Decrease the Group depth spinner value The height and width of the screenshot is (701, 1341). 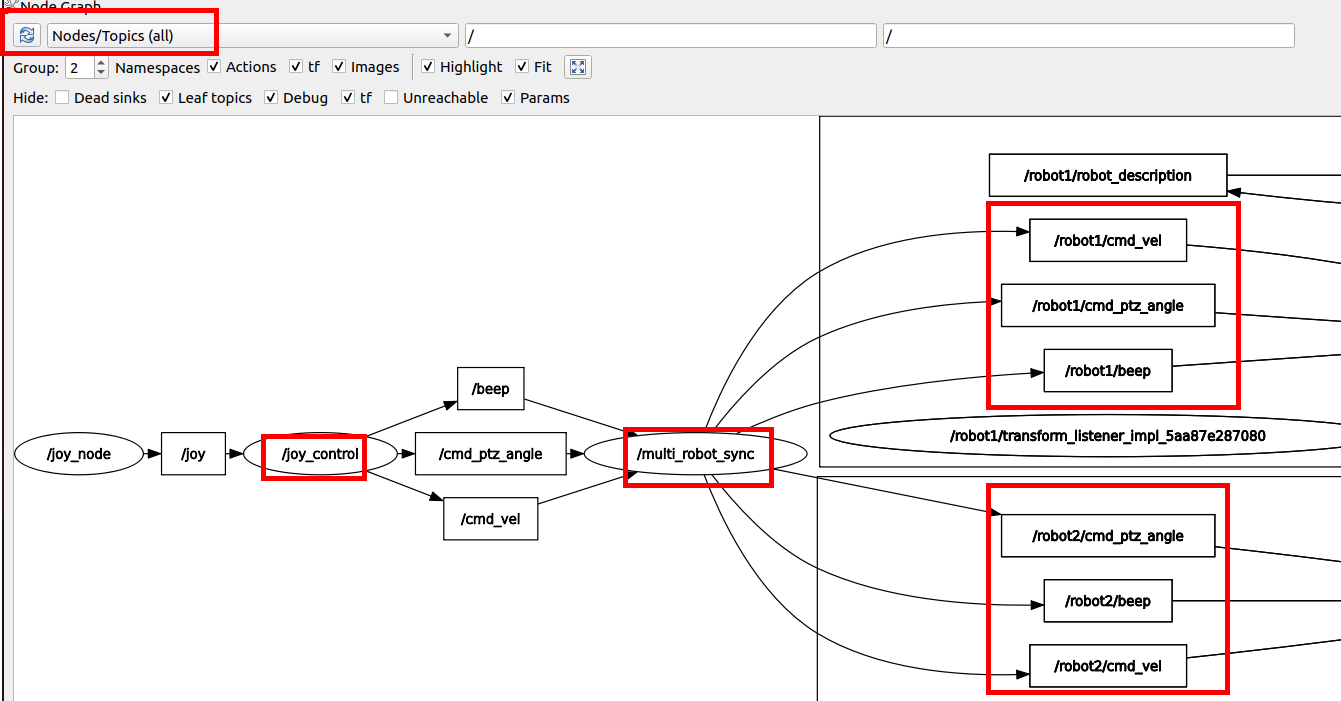pos(101,73)
